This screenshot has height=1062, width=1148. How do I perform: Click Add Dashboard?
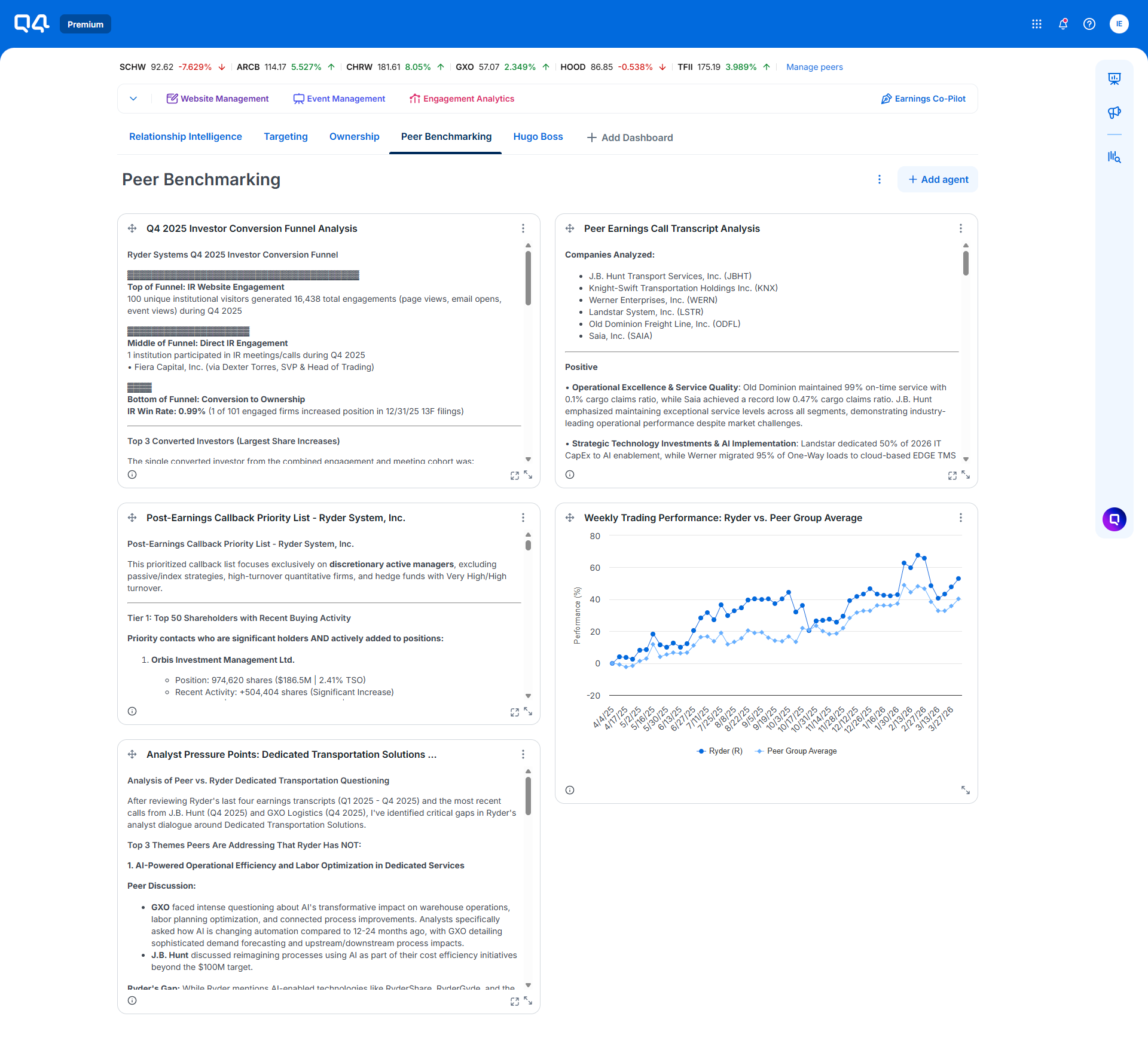point(630,137)
